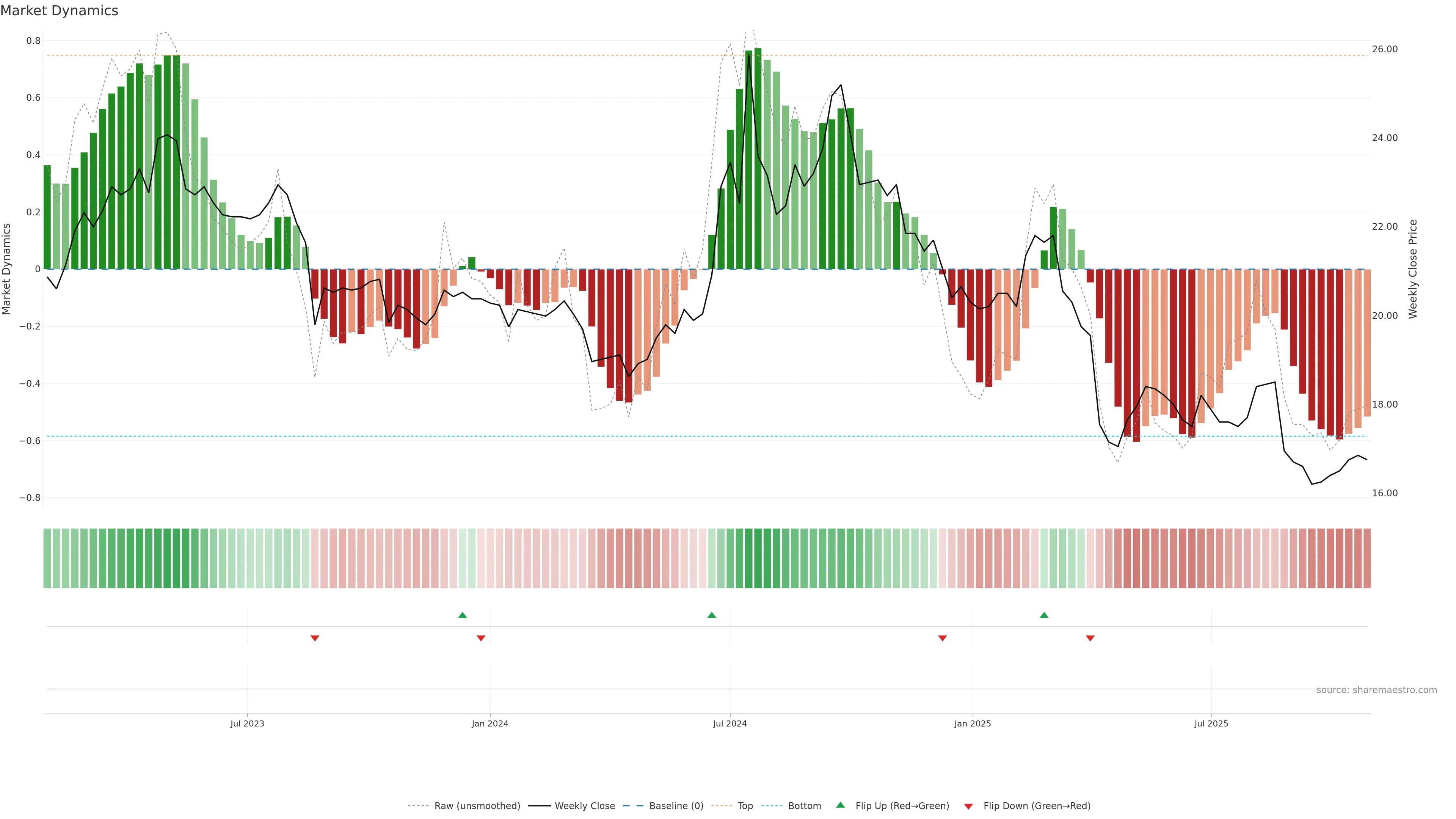Image resolution: width=1456 pixels, height=819 pixels.
Task: Click the flip-up triangle near Jul 2024
Action: pos(712,615)
